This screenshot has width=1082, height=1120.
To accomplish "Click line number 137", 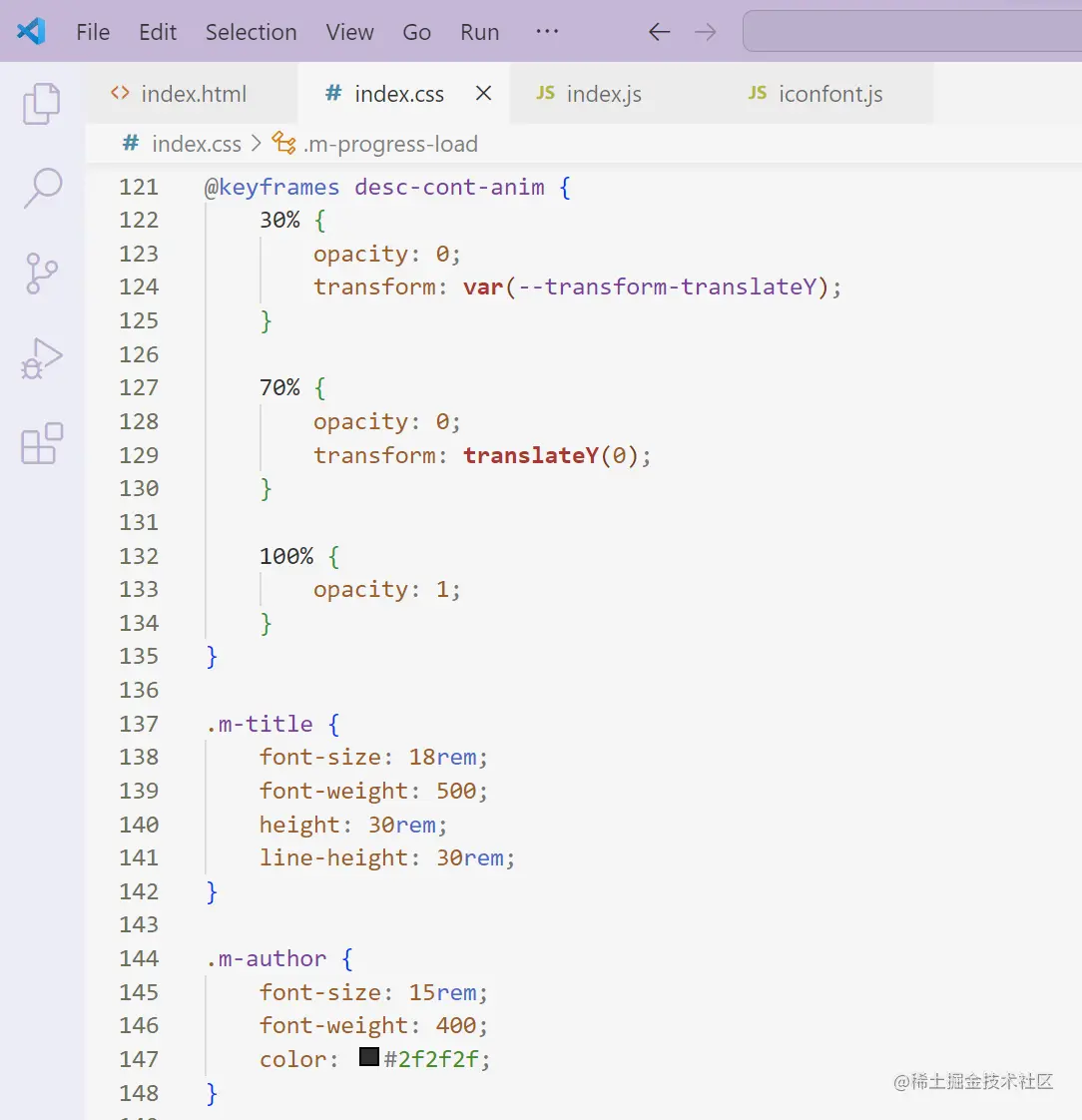I will coord(139,724).
